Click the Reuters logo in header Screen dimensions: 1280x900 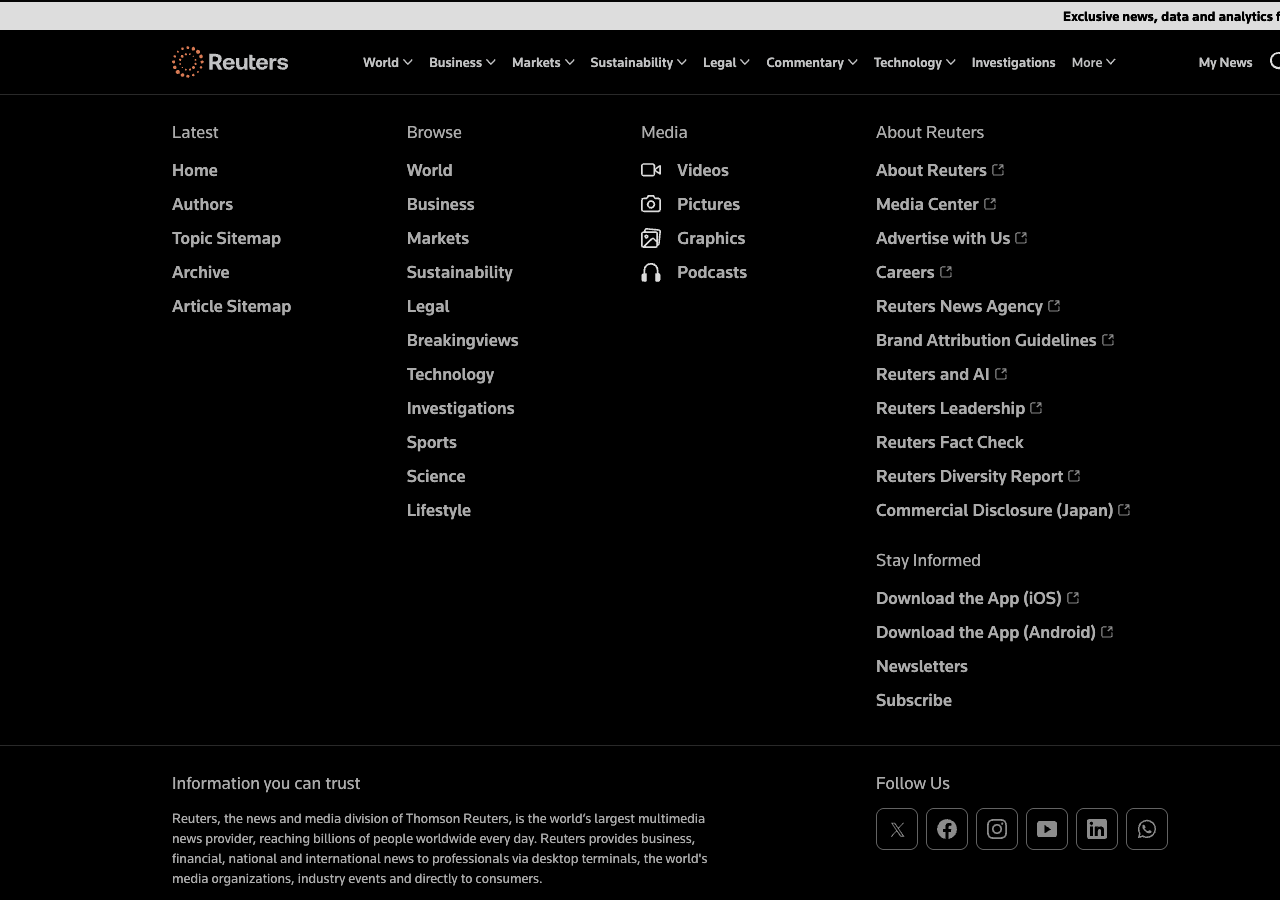(x=230, y=62)
